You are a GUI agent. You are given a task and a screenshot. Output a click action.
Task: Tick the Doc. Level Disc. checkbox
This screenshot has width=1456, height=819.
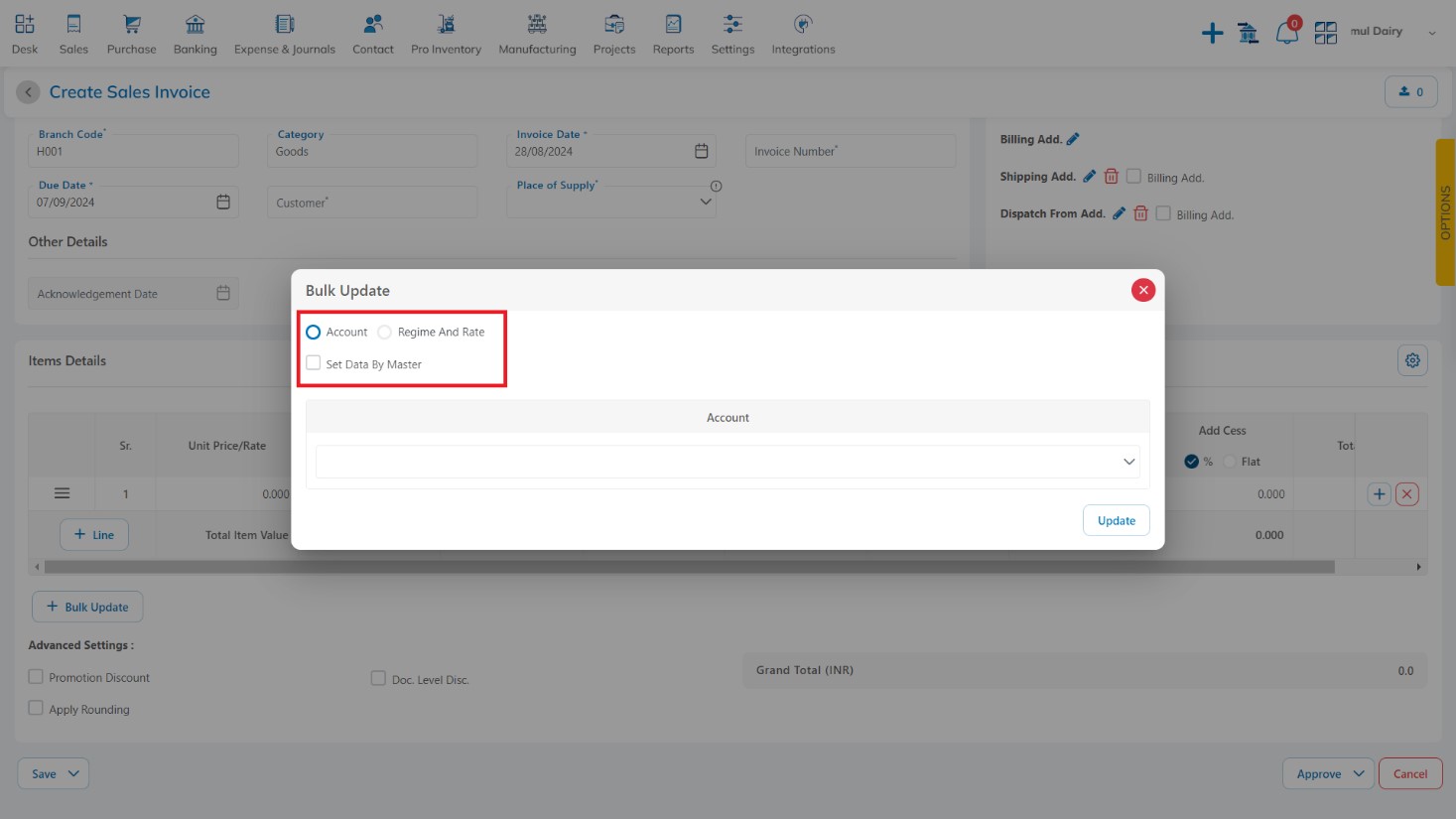[x=378, y=678]
